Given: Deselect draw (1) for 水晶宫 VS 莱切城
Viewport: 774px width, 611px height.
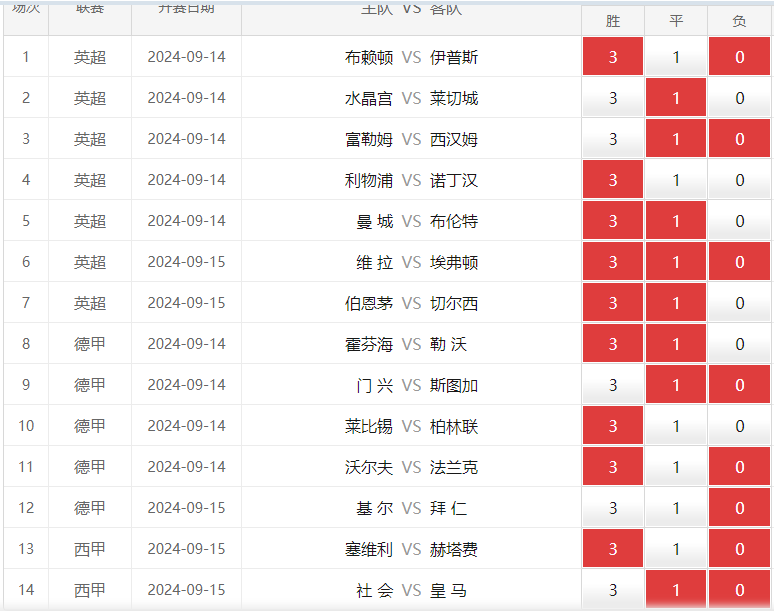Looking at the screenshot, I should 676,97.
